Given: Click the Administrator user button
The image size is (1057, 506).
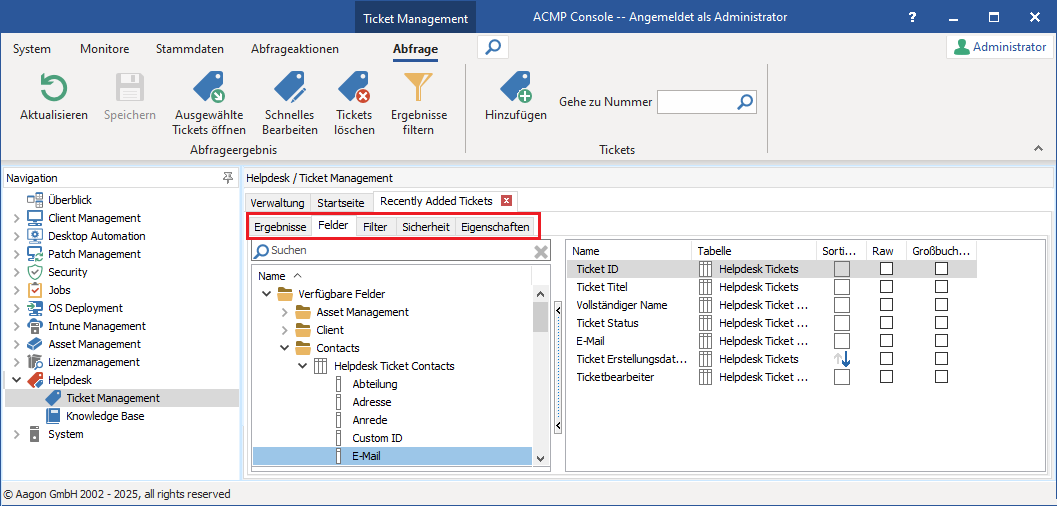Looking at the screenshot, I should 998,47.
